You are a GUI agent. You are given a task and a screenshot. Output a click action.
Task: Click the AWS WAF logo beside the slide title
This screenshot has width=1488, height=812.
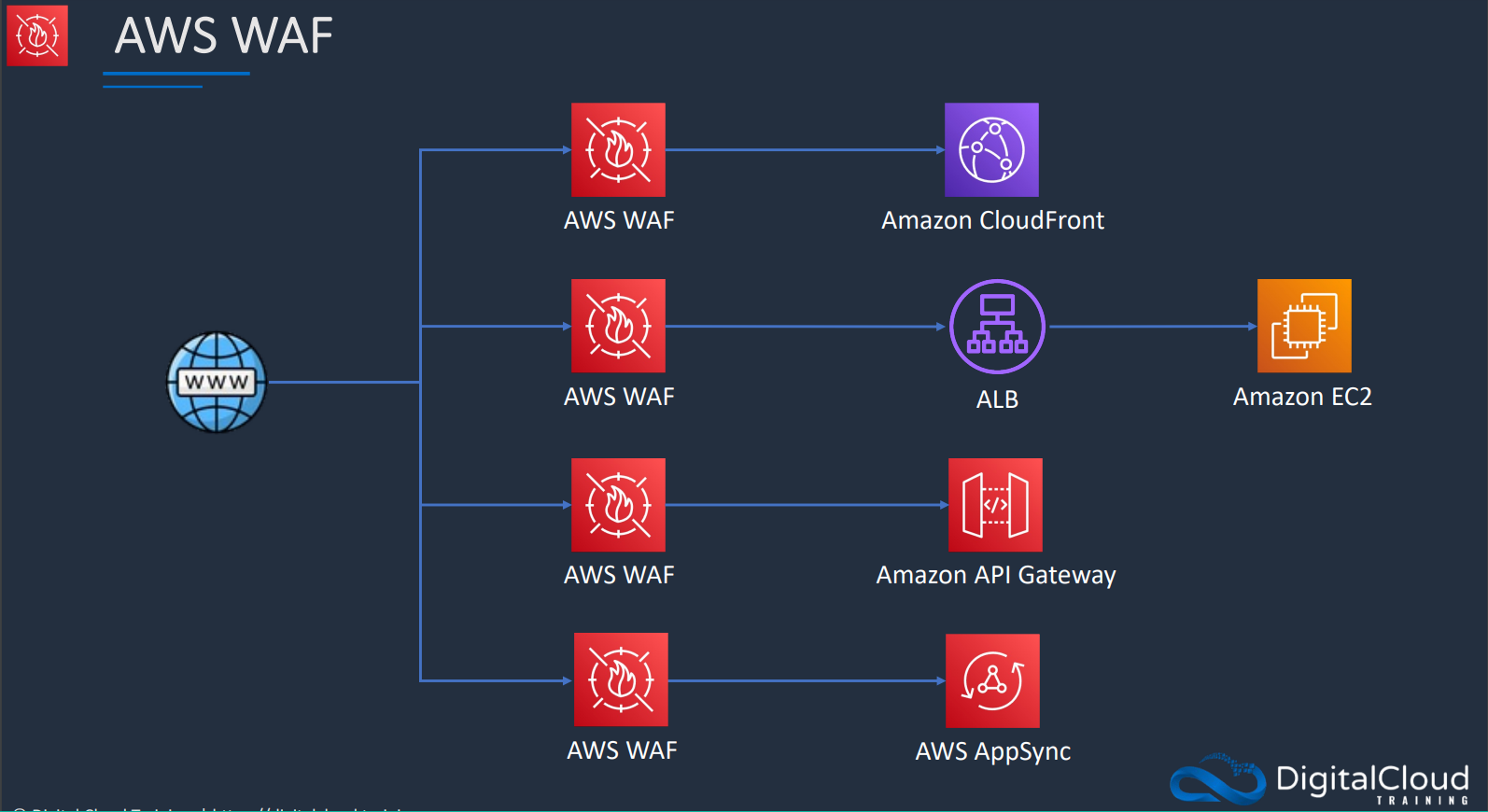click(x=37, y=35)
